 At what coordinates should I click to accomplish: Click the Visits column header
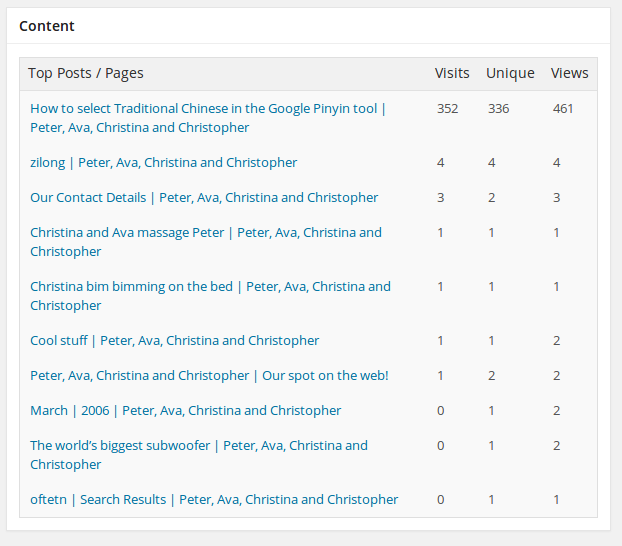pos(452,73)
